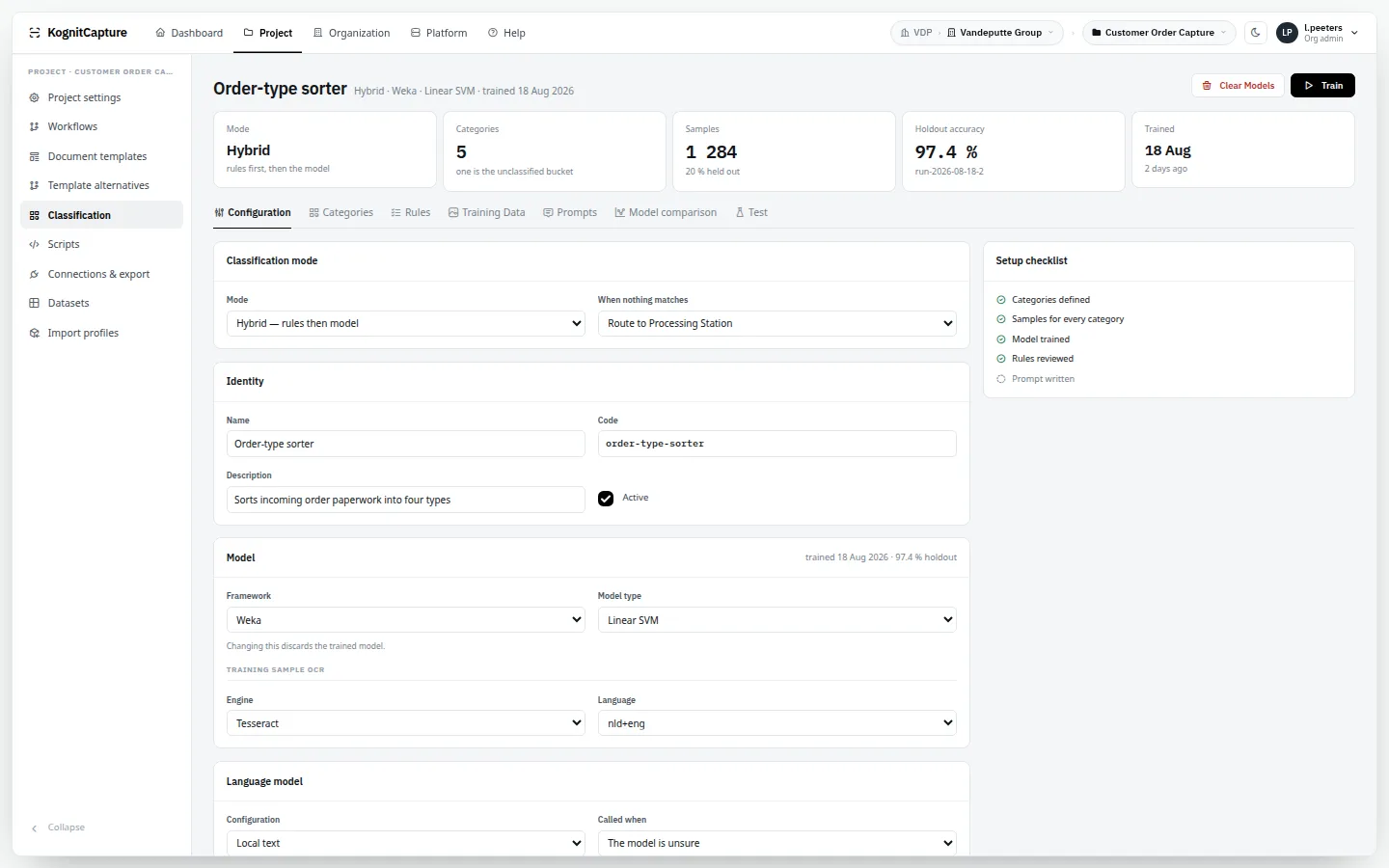1389x868 pixels.
Task: Click the Document templates sidebar icon
Action: [x=35, y=156]
